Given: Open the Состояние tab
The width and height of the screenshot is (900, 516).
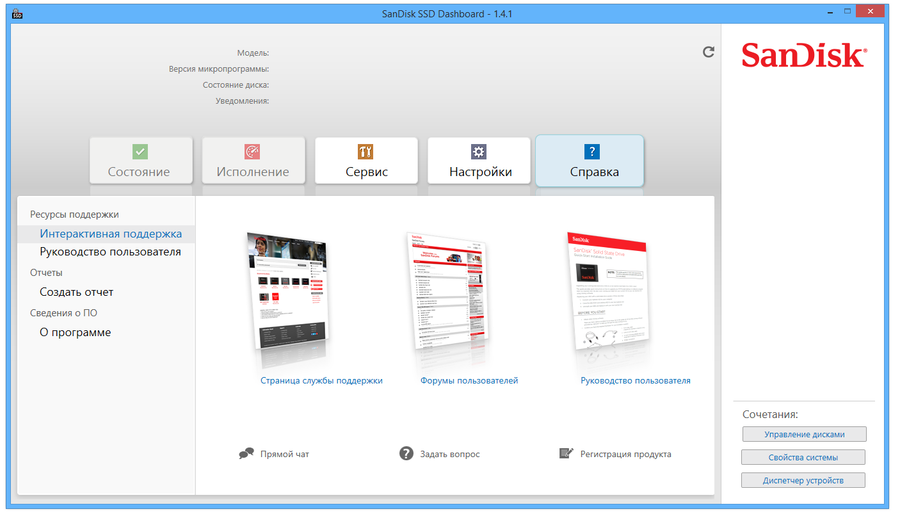Looking at the screenshot, I should coord(141,160).
